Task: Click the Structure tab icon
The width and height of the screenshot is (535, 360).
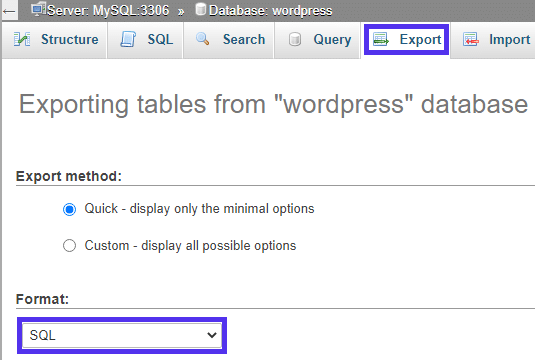Action: (x=22, y=39)
